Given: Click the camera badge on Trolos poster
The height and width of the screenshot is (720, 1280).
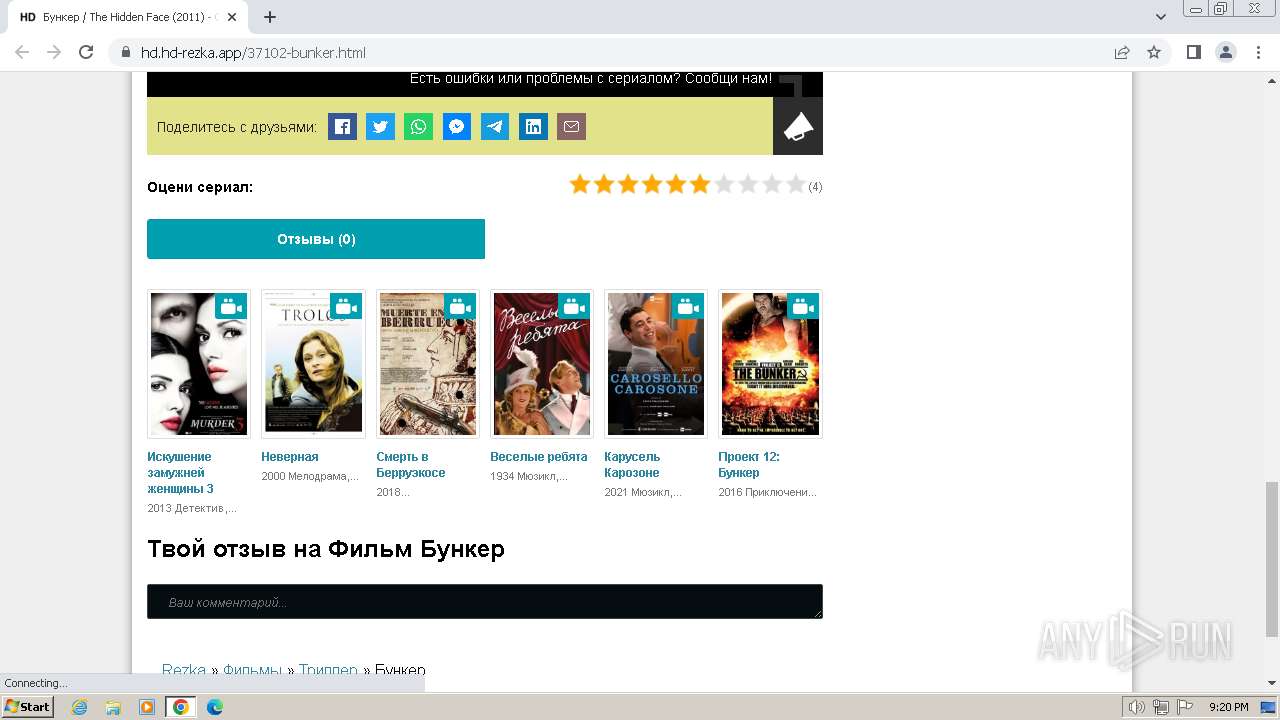Looking at the screenshot, I should (346, 307).
